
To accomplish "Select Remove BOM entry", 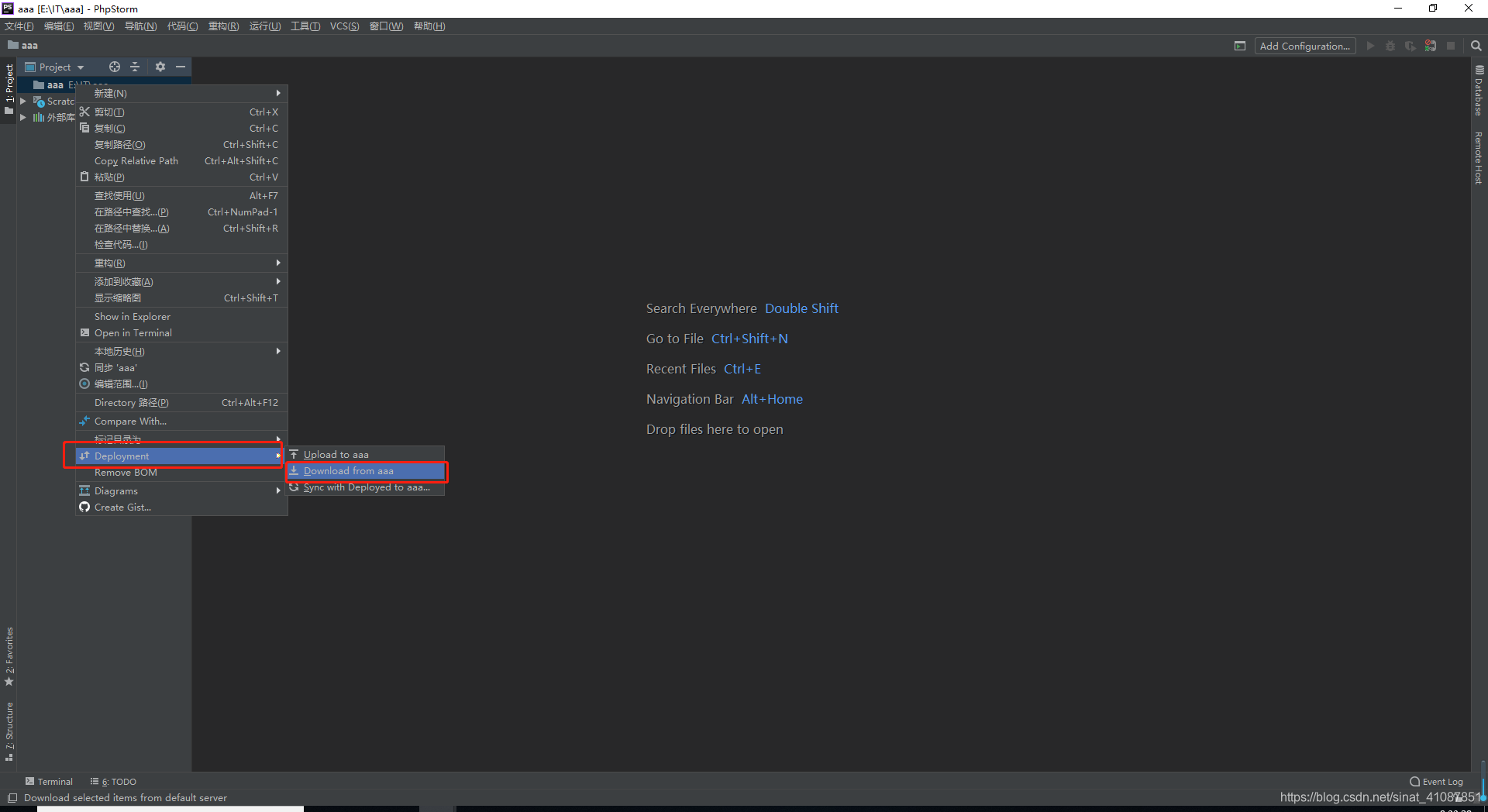I will [x=181, y=473].
